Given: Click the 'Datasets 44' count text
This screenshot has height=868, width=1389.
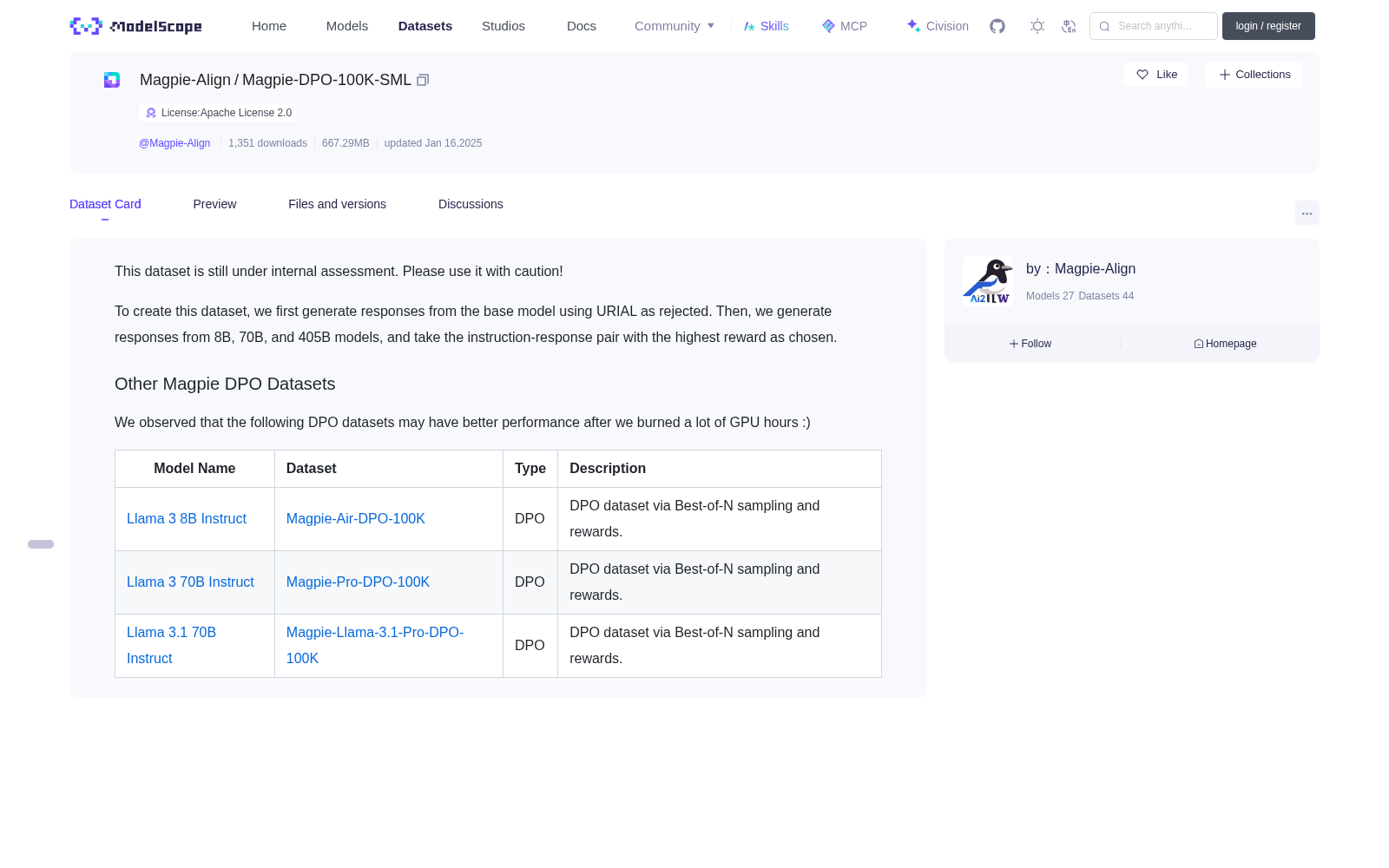Looking at the screenshot, I should click(1106, 296).
